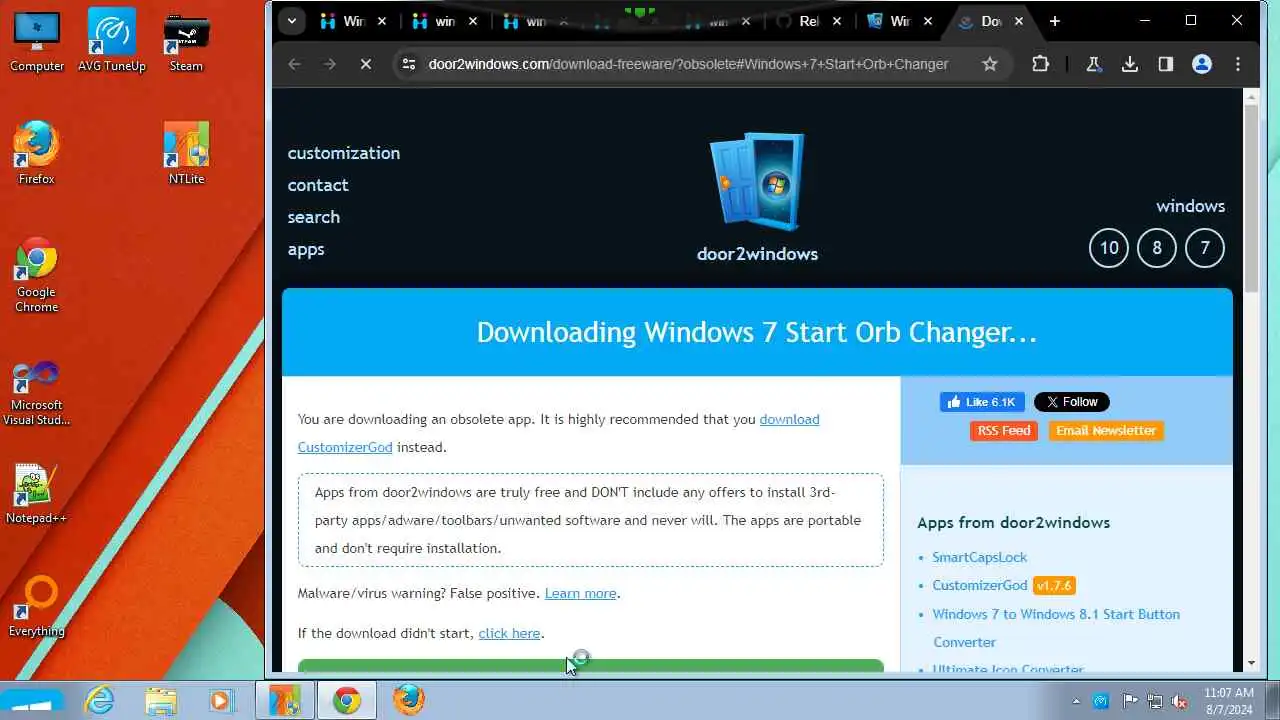The height and width of the screenshot is (720, 1280).
Task: Open Windows Media Player from taskbar
Action: pos(221,700)
